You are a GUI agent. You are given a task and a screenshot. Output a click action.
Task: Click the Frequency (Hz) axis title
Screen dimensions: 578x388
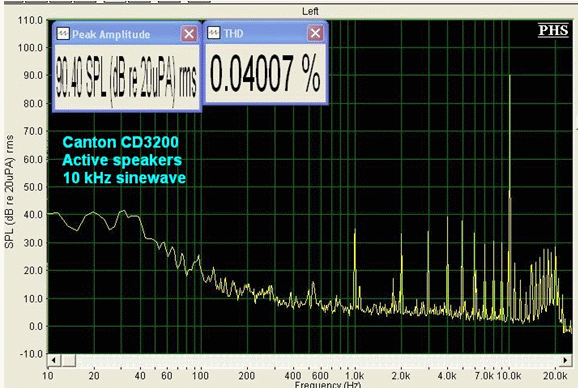click(327, 385)
